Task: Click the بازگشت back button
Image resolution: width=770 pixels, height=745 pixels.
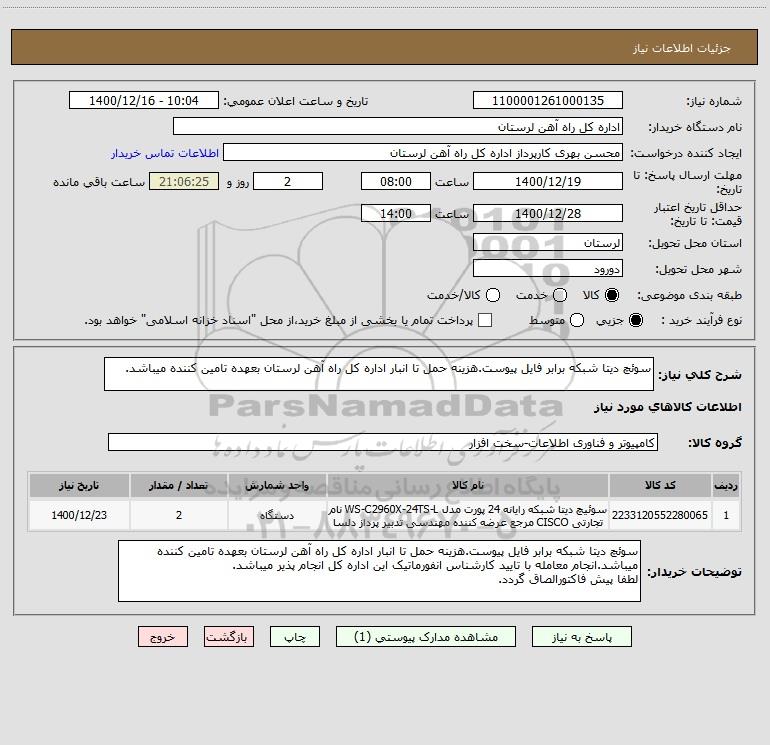Action: (x=229, y=637)
